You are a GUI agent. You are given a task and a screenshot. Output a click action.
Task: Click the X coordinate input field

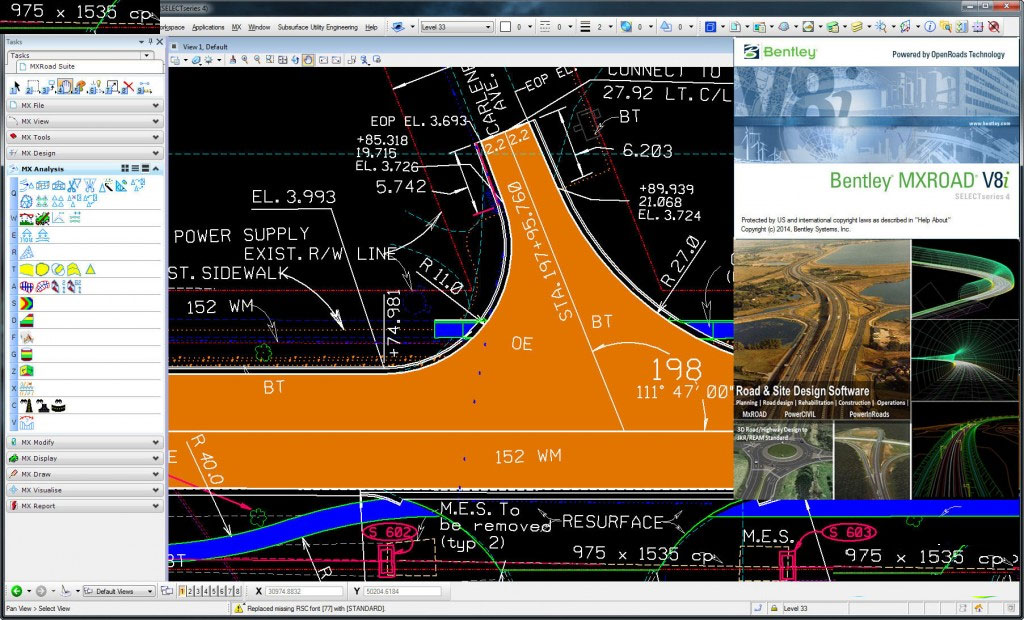pyautogui.click(x=304, y=591)
